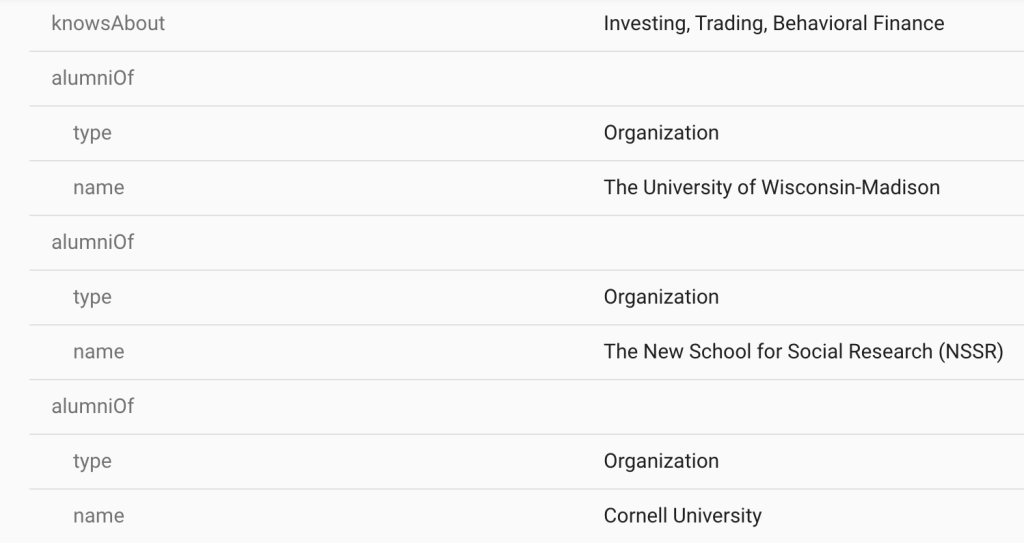This screenshot has width=1024, height=543.
Task: Select alumniOf label directly below knowsAbout
Action: (92, 78)
